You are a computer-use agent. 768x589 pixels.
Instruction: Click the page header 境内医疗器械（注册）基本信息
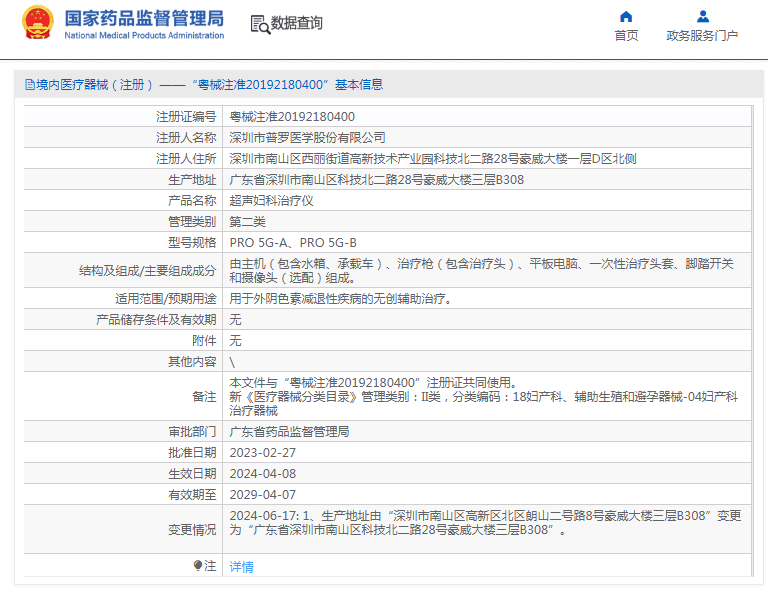204,85
